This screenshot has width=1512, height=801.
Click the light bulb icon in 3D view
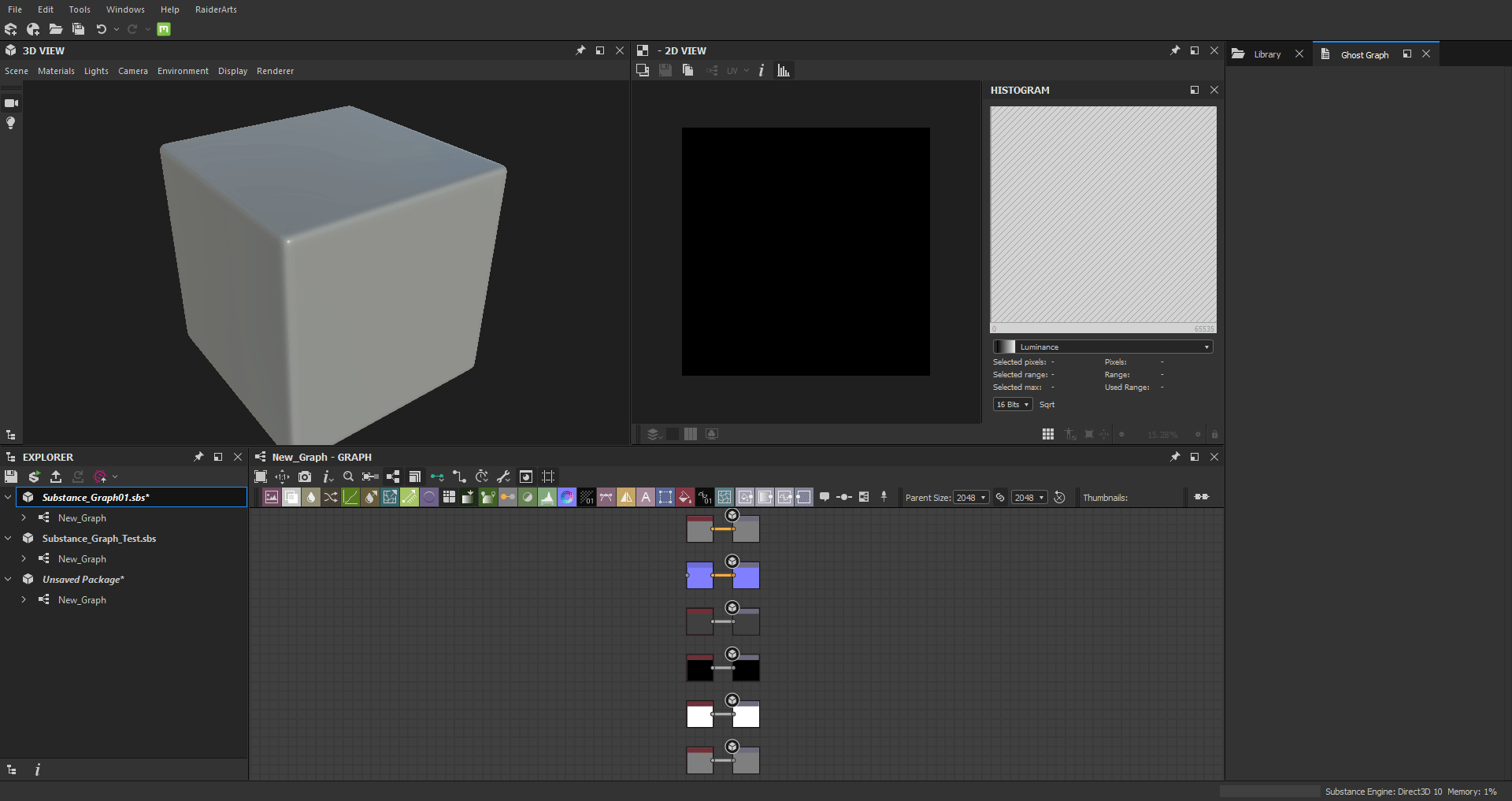coord(11,123)
